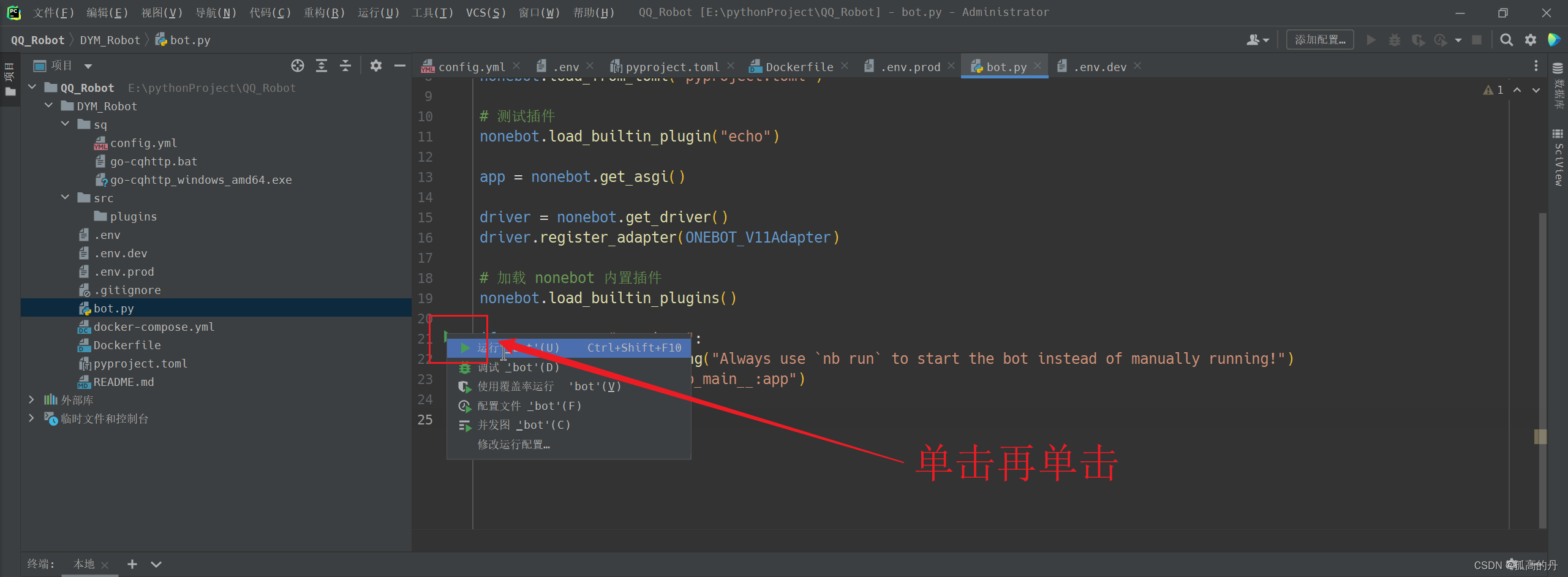The height and width of the screenshot is (577, 1568).
Task: Open 导航(N) menu
Action: pos(216,12)
